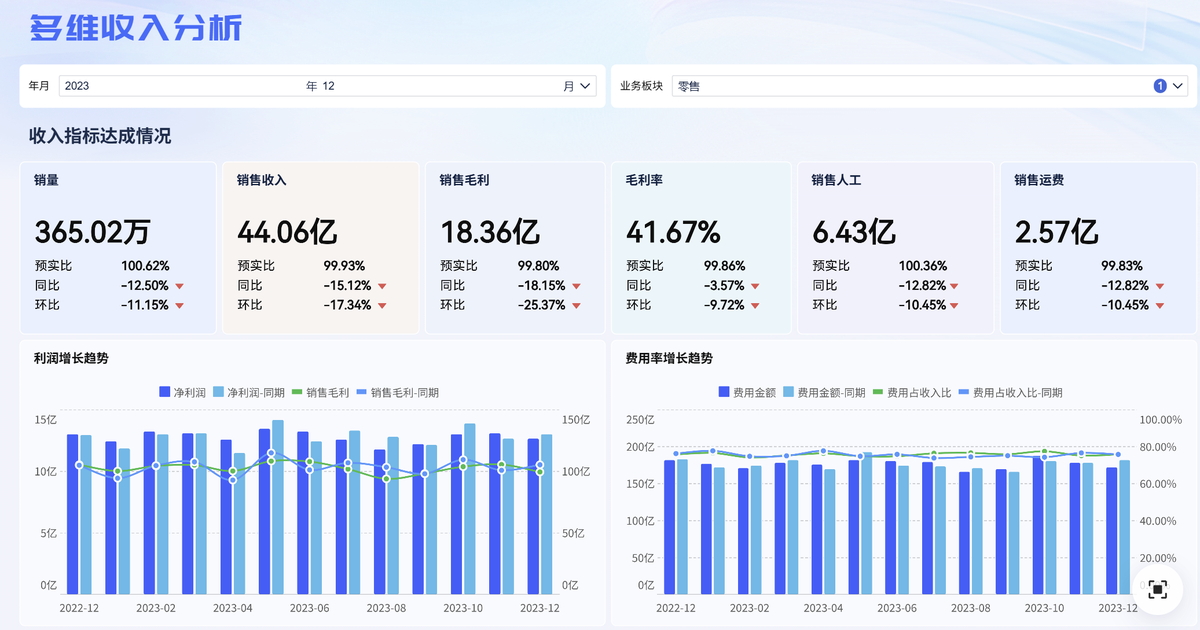The image size is (1200, 630).
Task: Click the 收入指标达成情况 section heading
Action: (x=100, y=136)
